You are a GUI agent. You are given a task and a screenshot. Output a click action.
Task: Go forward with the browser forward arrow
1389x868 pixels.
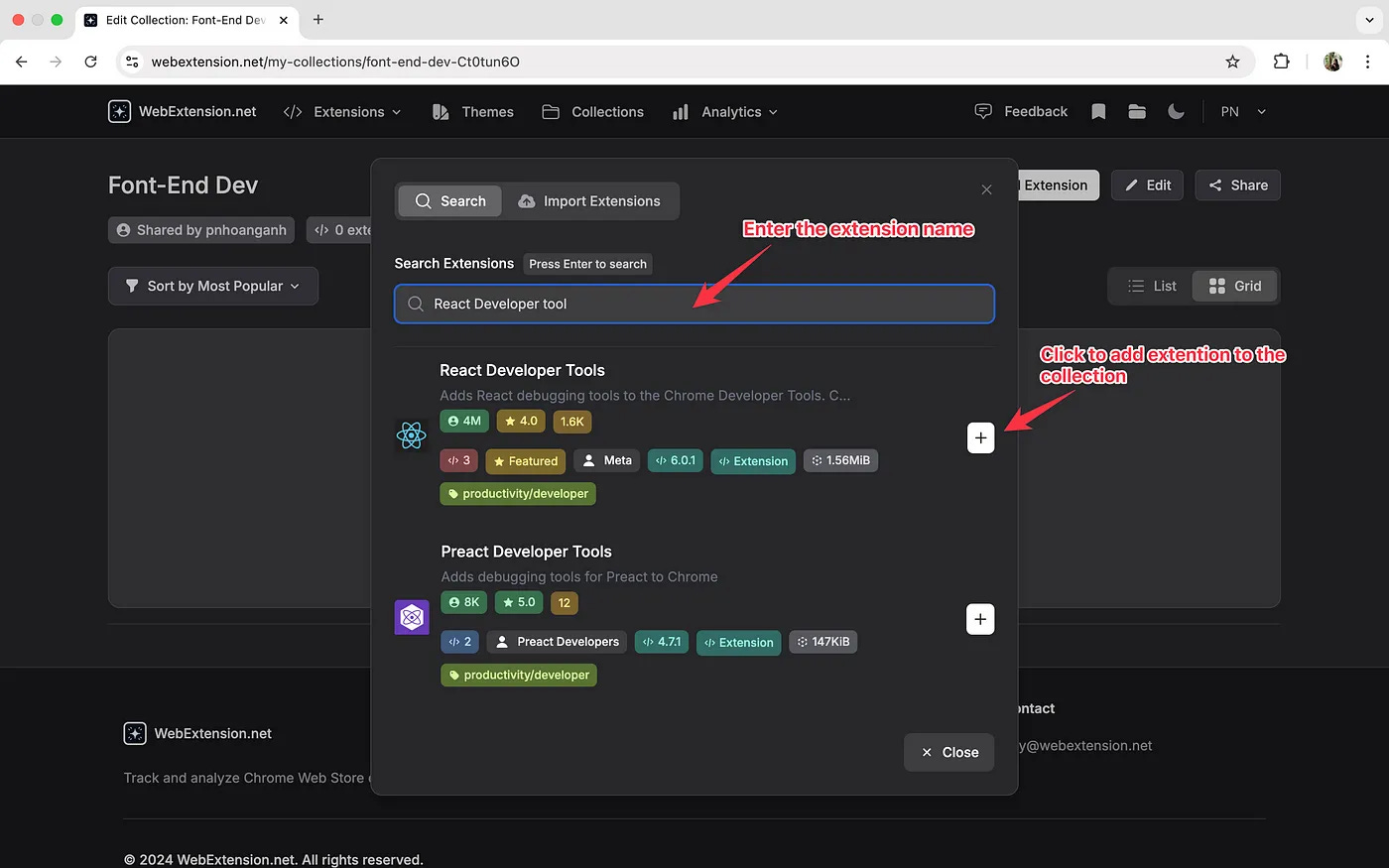[x=56, y=62]
